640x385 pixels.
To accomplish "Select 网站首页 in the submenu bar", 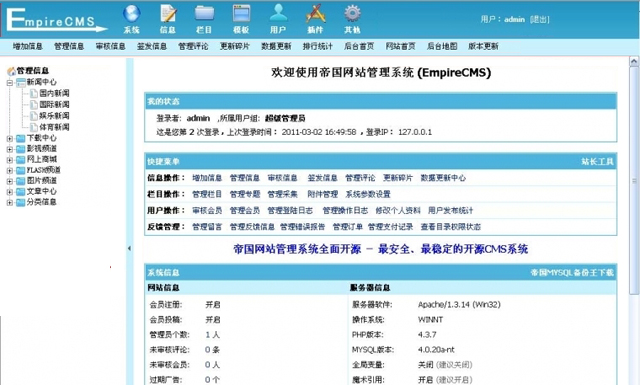I will pos(400,46).
